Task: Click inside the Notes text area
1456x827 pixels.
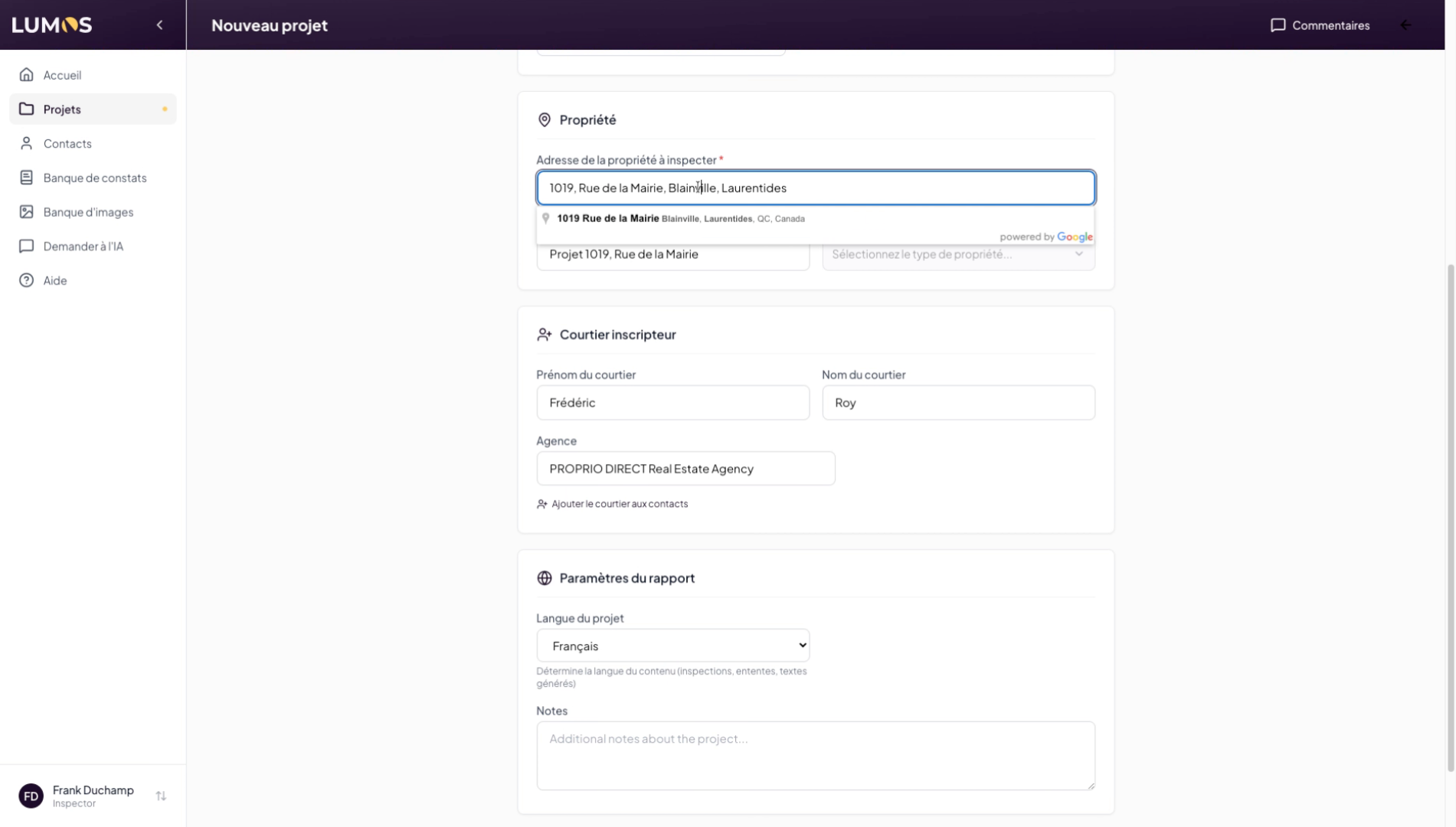Action: pyautogui.click(x=815, y=755)
